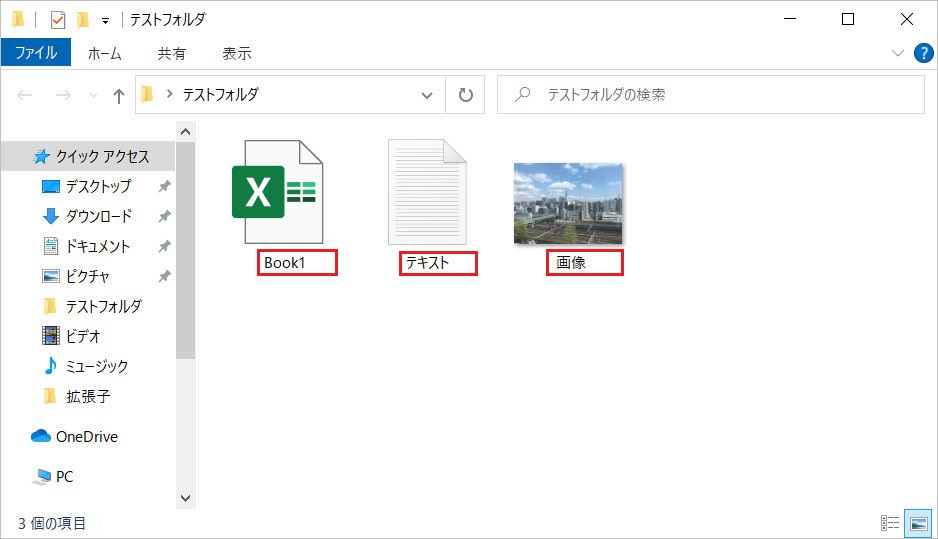
Task: Click the address bar folder icon
Action: click(147, 94)
